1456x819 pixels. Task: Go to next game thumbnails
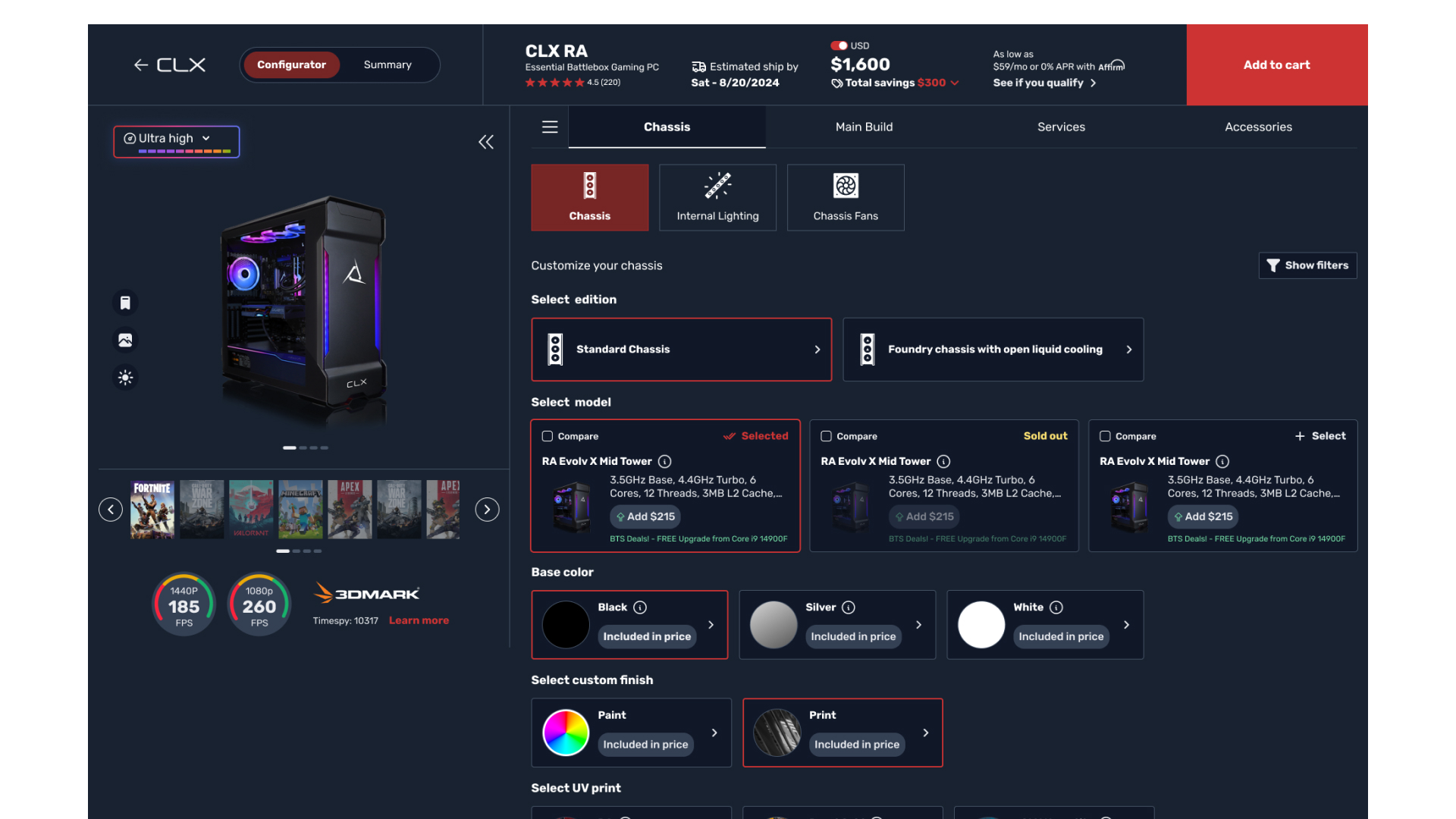tap(487, 510)
